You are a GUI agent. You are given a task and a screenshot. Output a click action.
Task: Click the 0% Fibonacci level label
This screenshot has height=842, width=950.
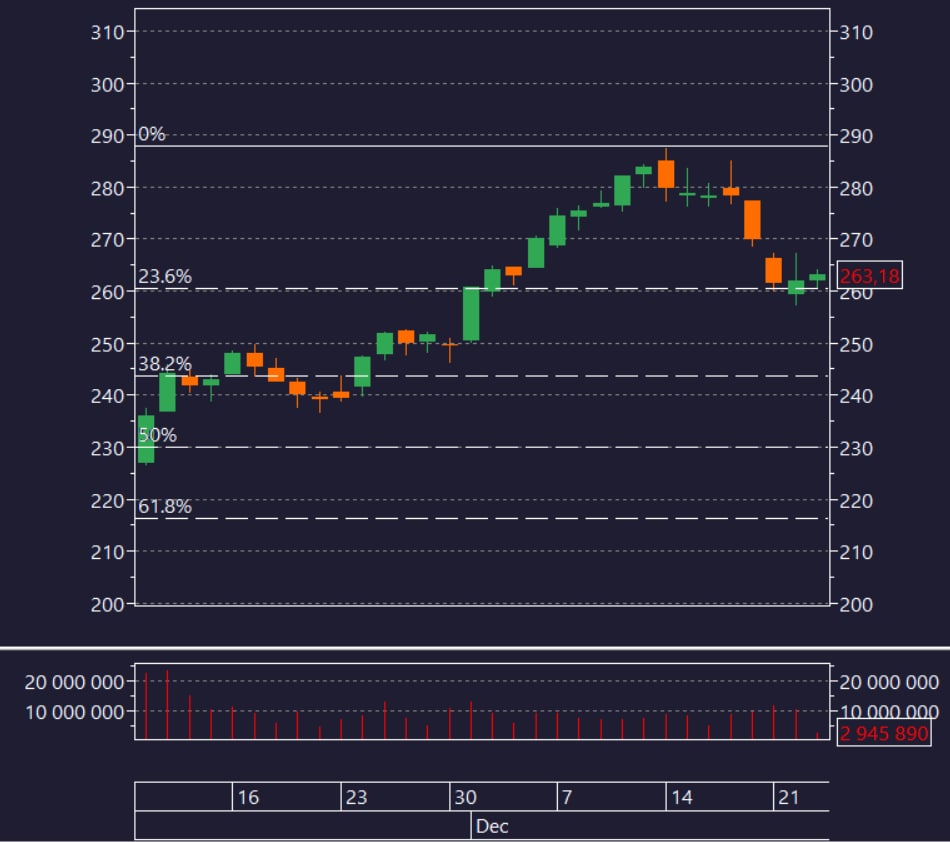[x=151, y=134]
